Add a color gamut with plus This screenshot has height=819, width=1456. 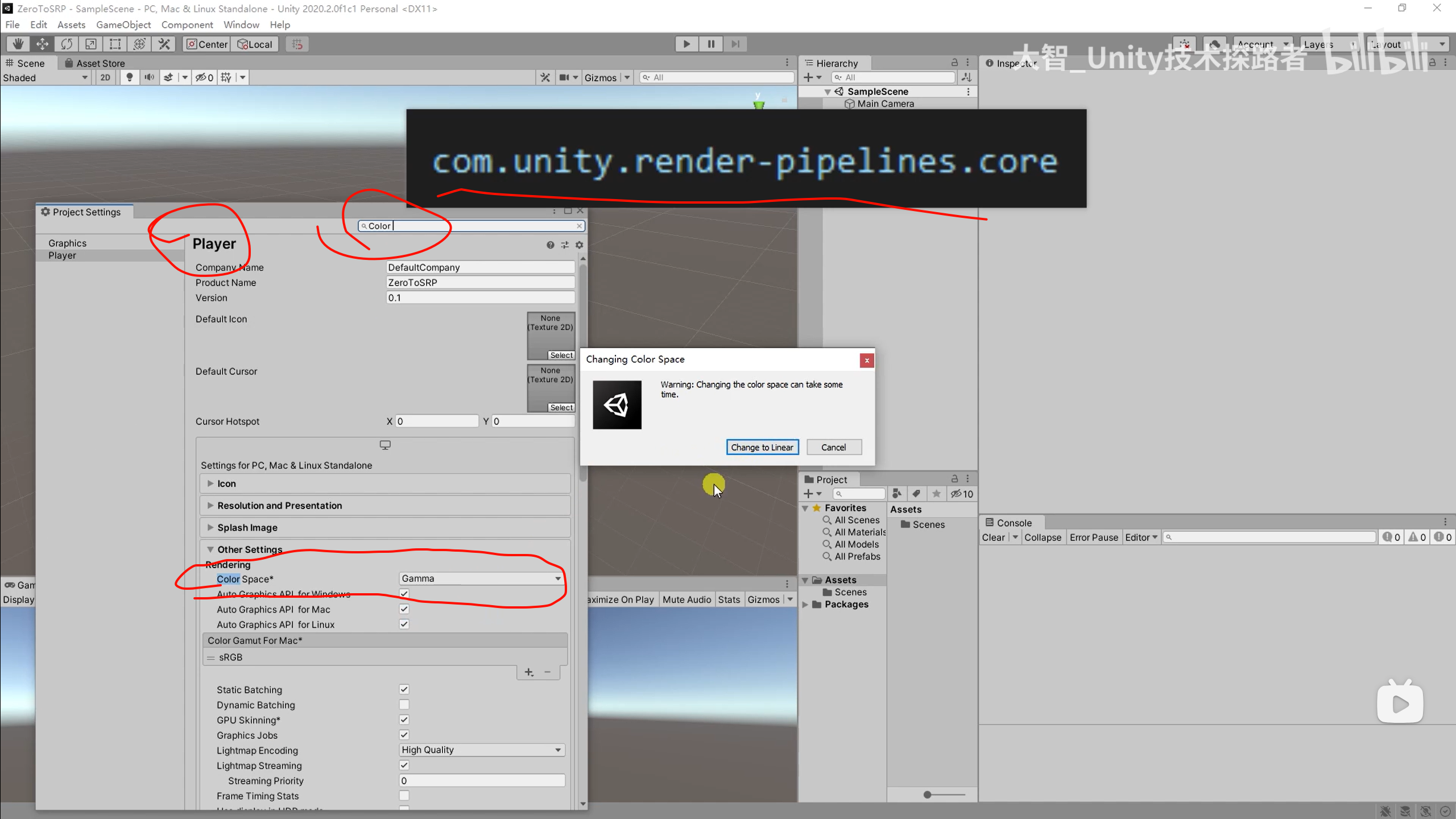pos(529,672)
